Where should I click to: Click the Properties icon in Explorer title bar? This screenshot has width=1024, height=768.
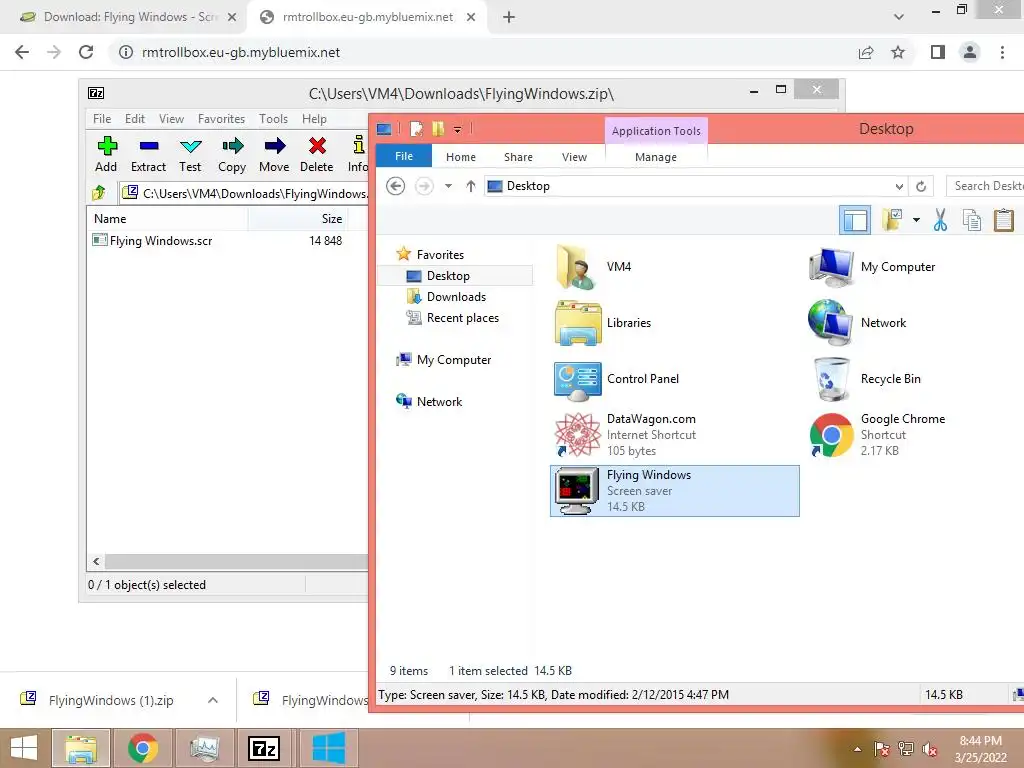point(416,129)
